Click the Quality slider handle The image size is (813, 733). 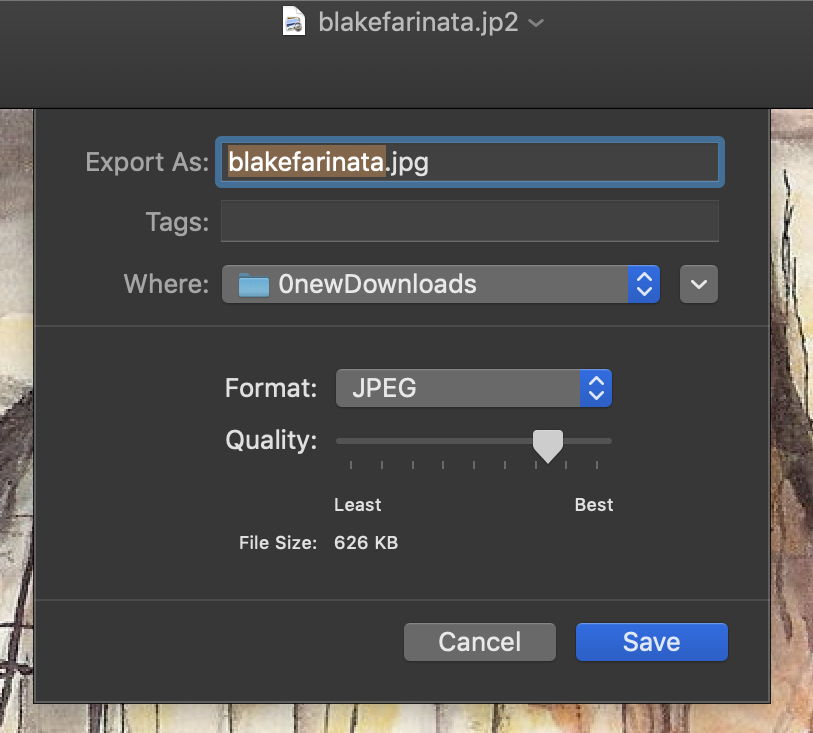548,444
